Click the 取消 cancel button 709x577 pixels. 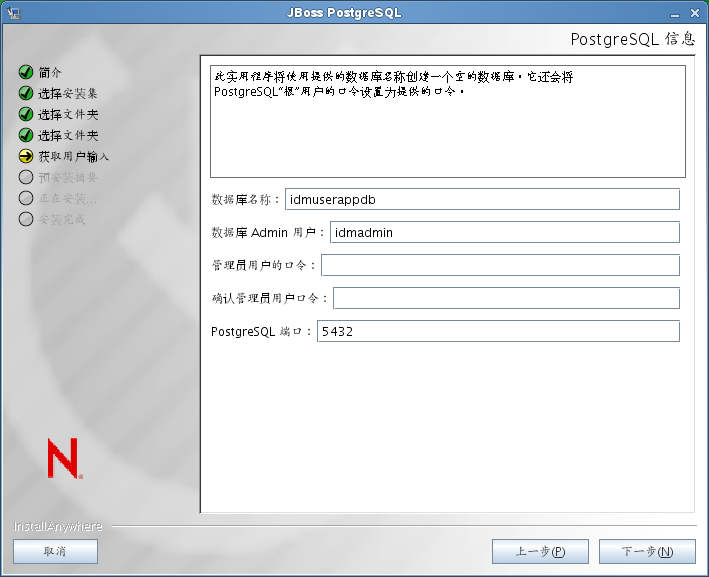pos(55,551)
